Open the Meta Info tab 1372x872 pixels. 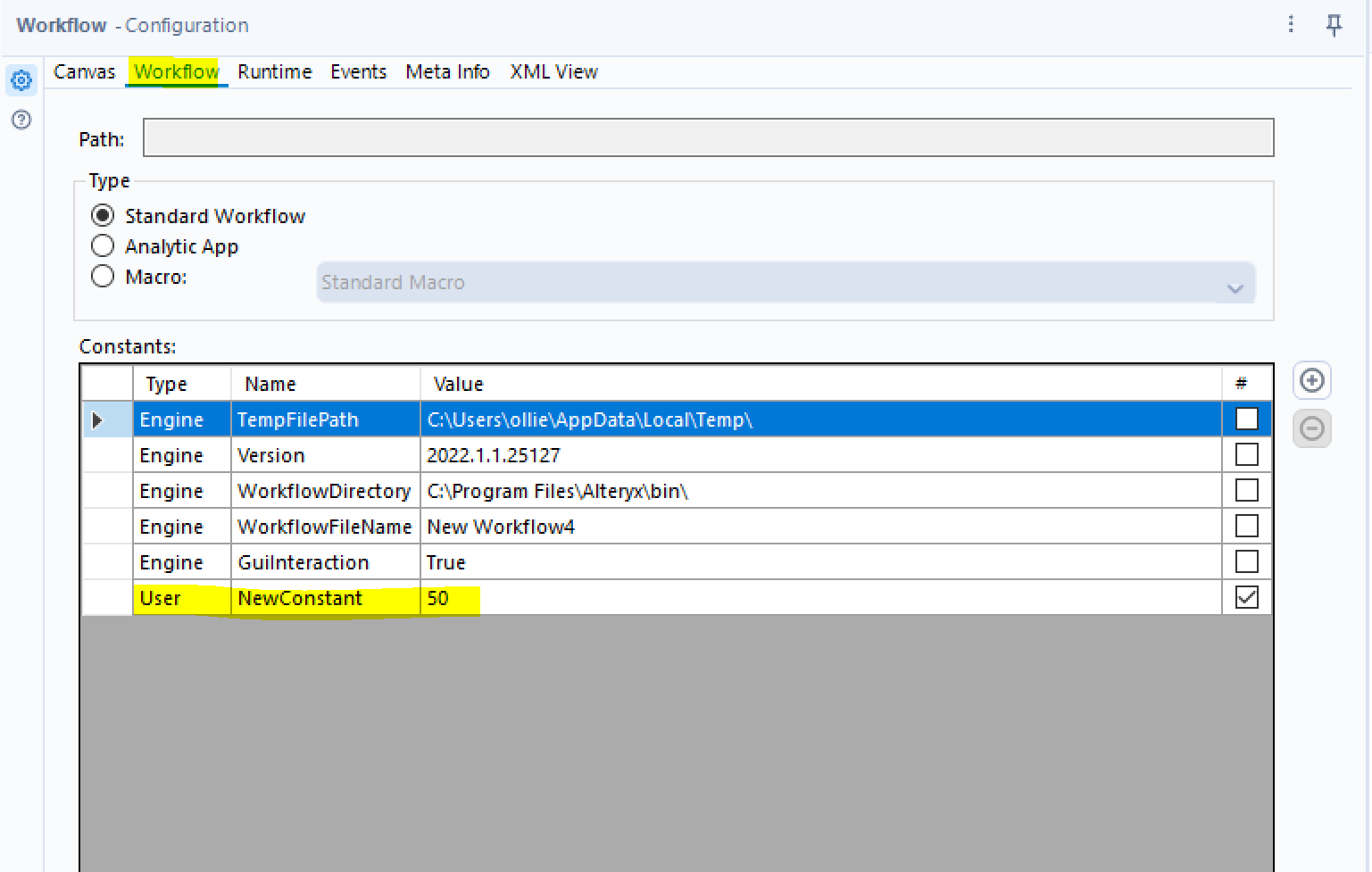[447, 71]
